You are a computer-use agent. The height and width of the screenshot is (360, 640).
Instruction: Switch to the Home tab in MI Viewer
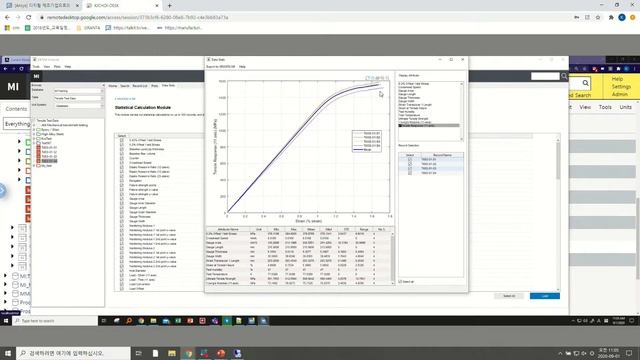click(113, 86)
